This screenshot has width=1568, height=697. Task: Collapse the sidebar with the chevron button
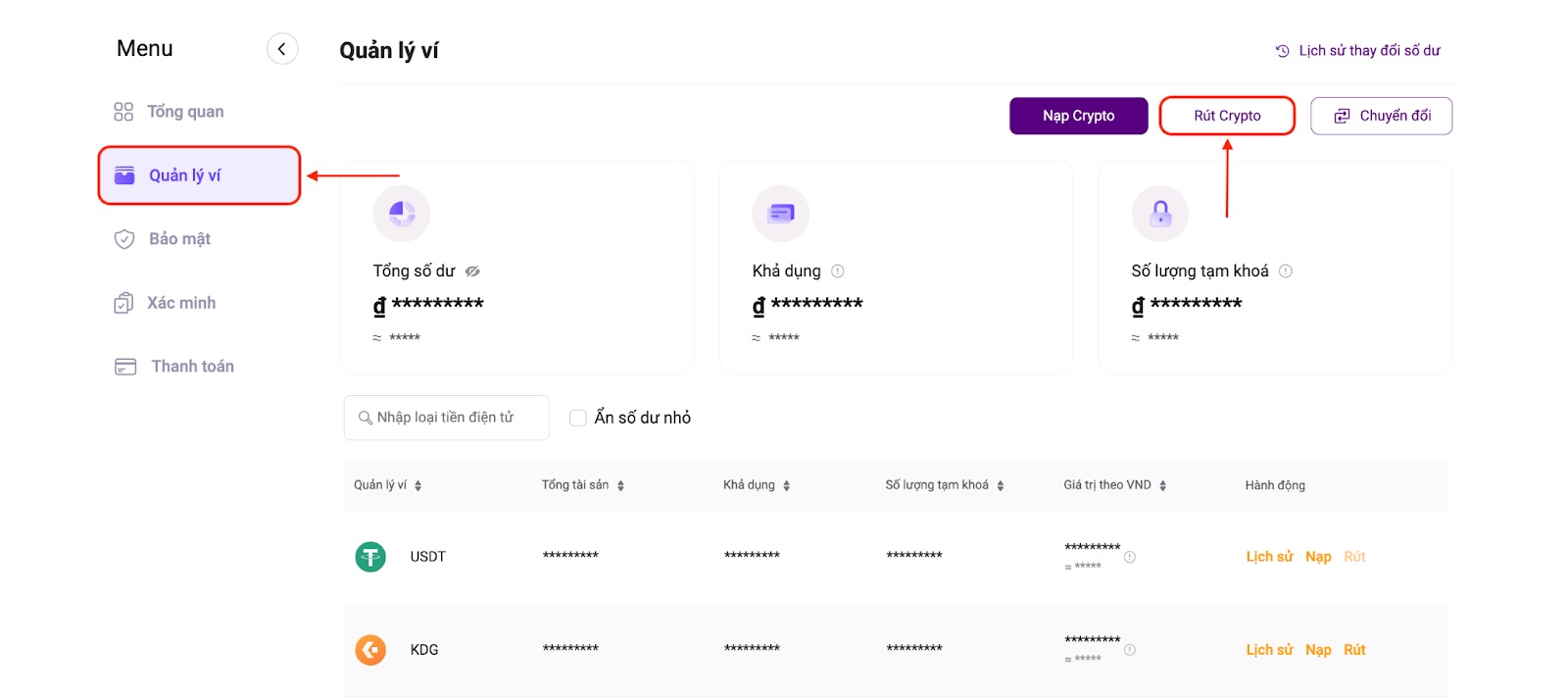click(x=281, y=47)
